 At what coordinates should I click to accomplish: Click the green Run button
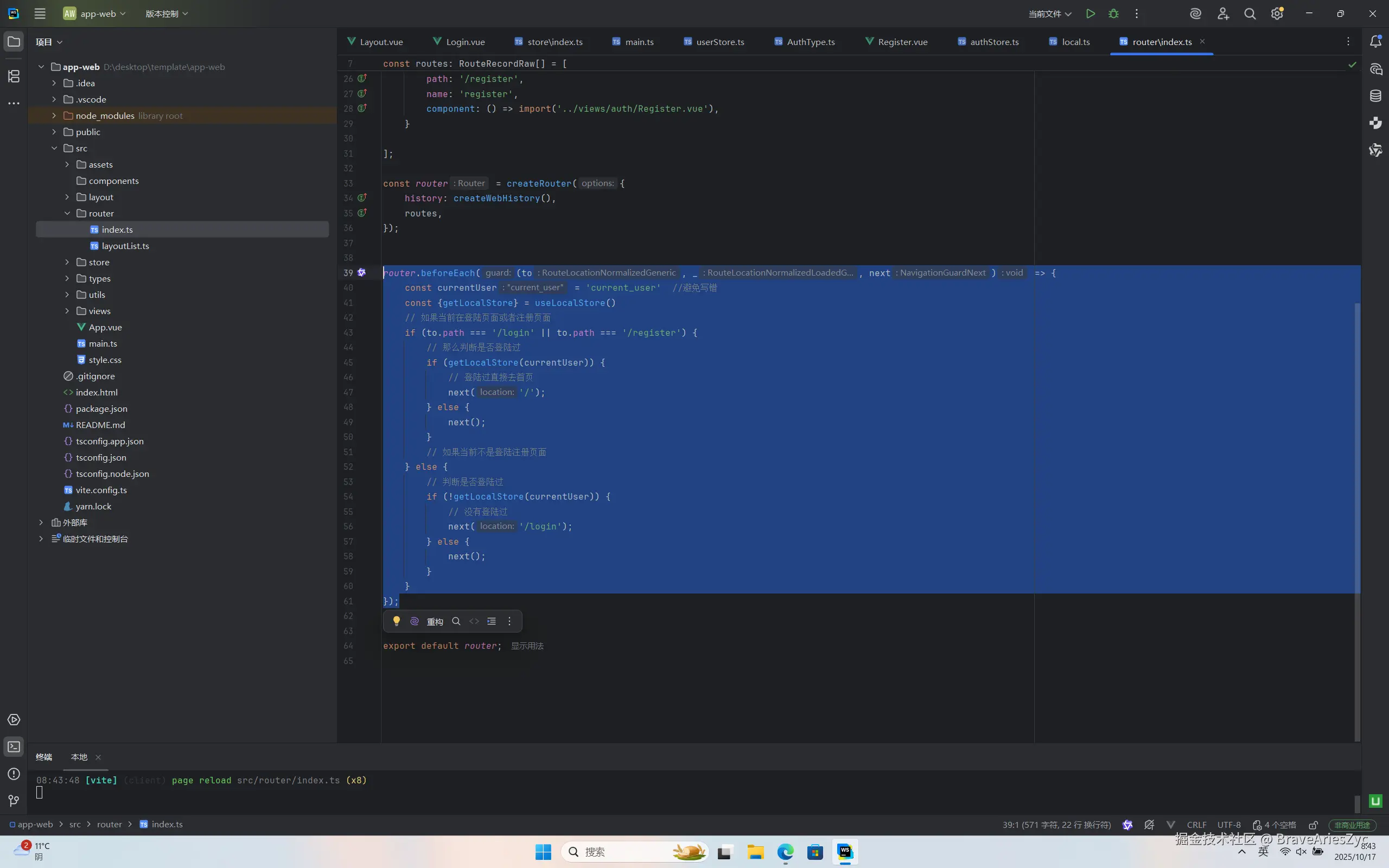pyautogui.click(x=1090, y=14)
